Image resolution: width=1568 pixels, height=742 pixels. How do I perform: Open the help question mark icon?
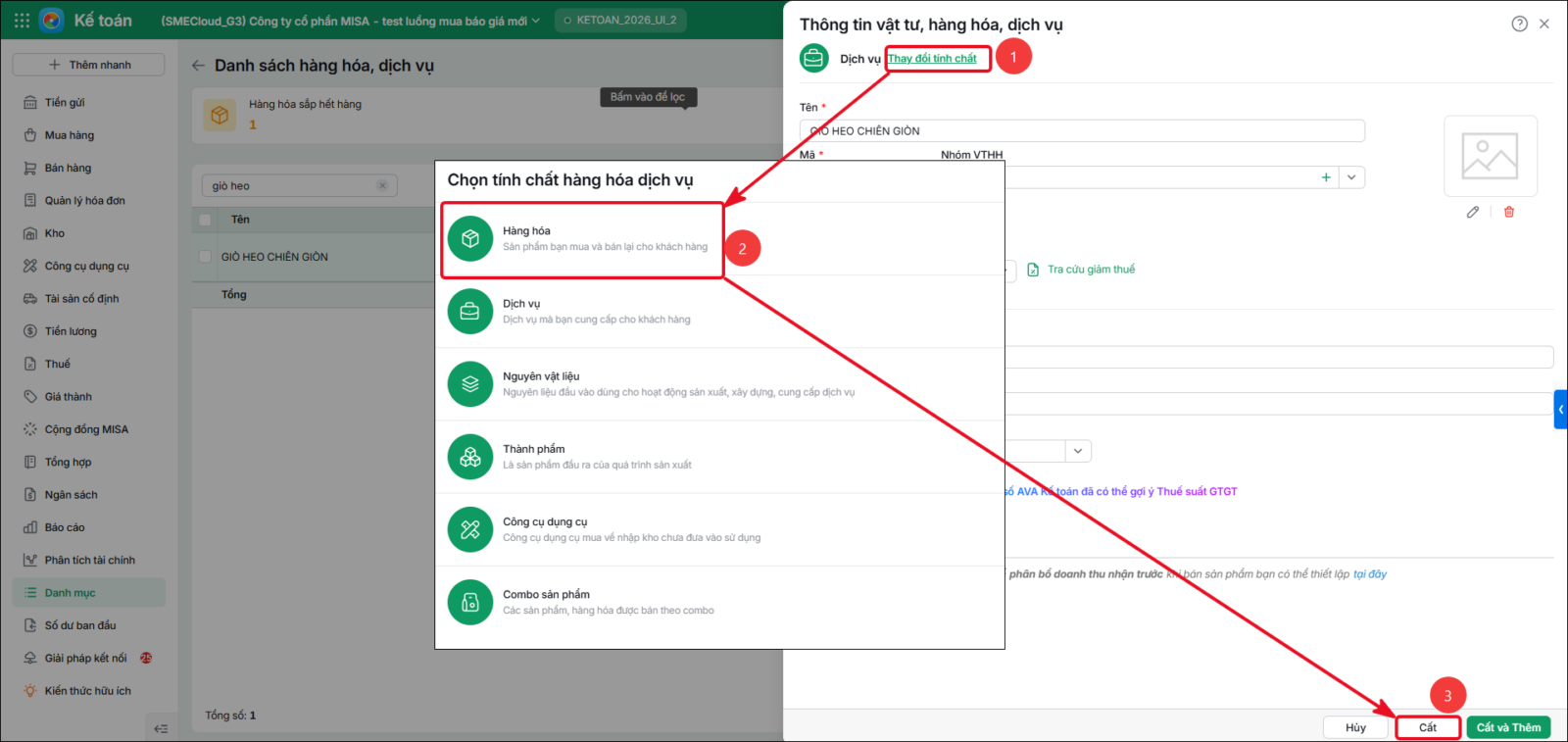[1519, 24]
